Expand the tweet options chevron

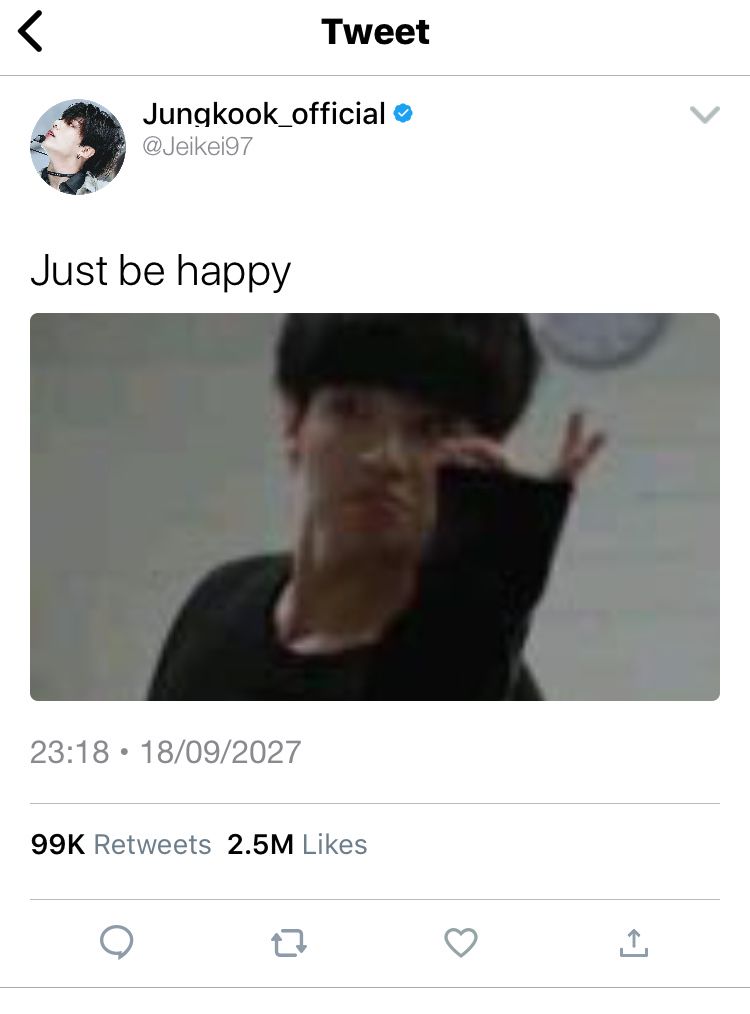click(x=705, y=114)
